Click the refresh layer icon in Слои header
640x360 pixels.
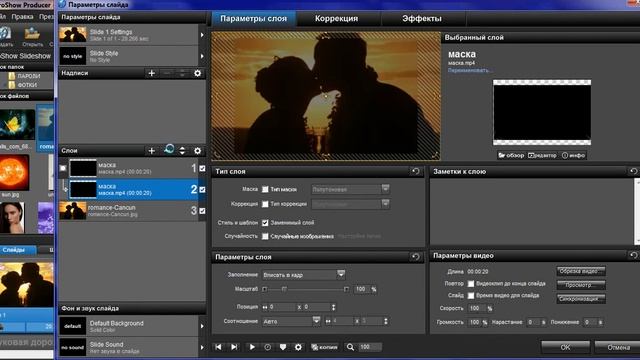(169, 150)
